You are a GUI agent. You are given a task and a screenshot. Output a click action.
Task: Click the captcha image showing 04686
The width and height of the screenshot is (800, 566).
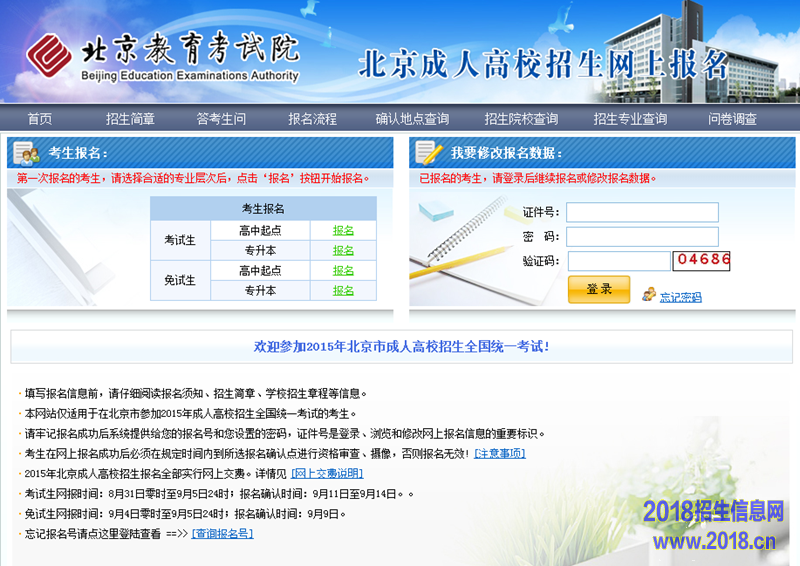(702, 260)
